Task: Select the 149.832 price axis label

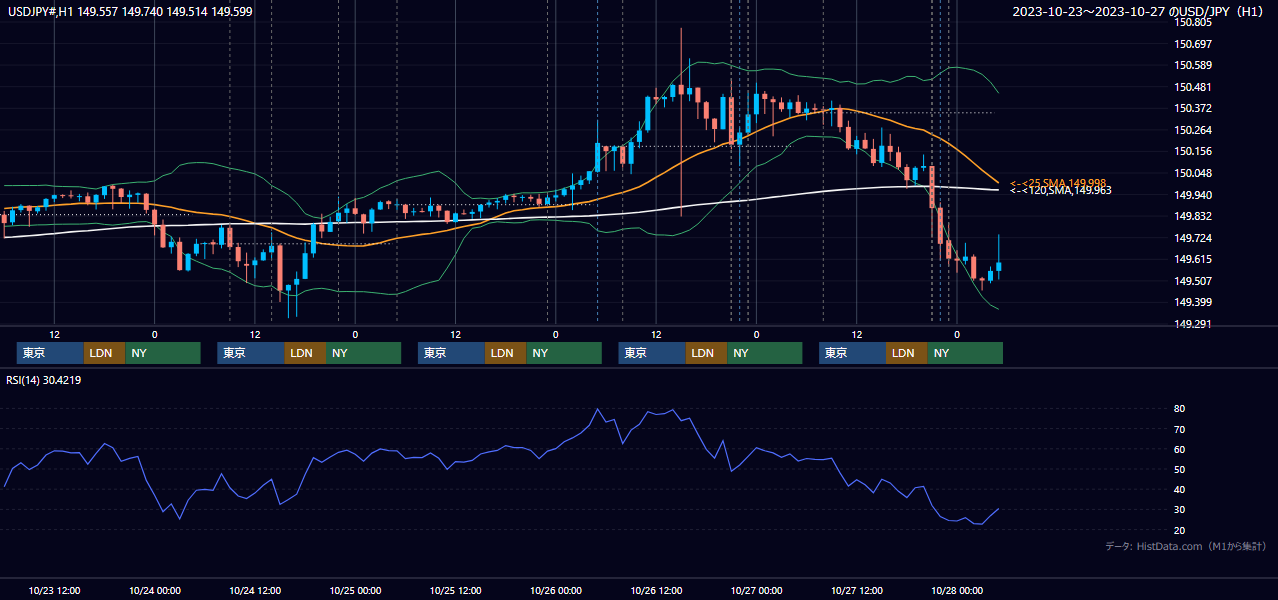Action: [1192, 216]
